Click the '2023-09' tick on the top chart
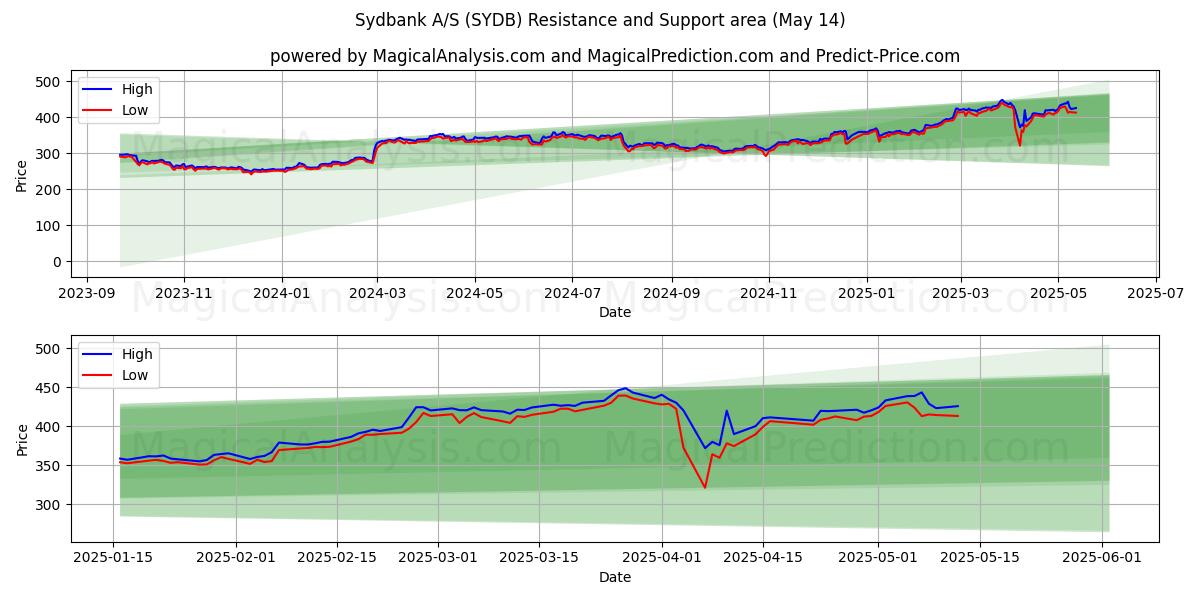 coord(87,292)
